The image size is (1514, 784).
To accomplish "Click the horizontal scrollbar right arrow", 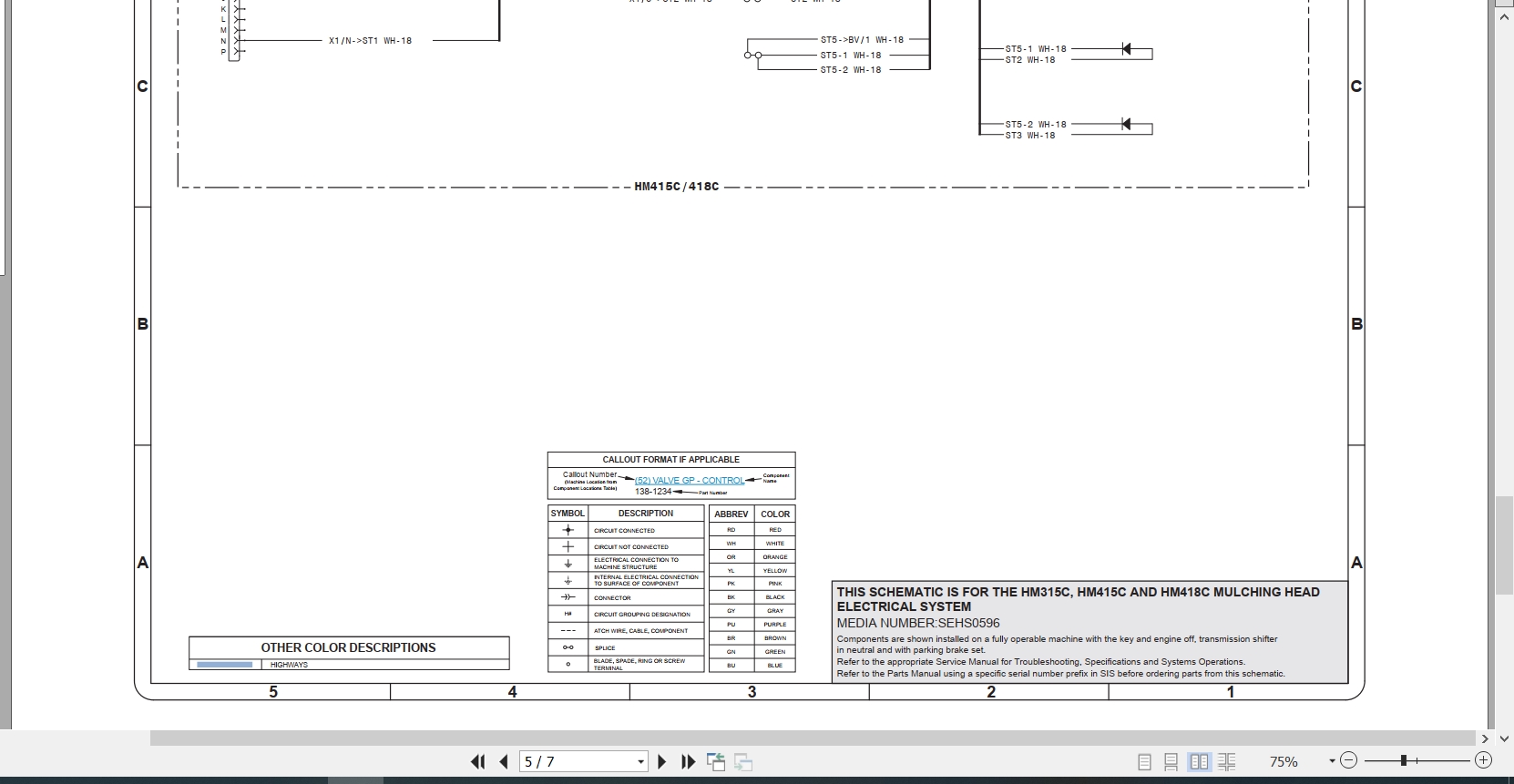I will point(1485,738).
